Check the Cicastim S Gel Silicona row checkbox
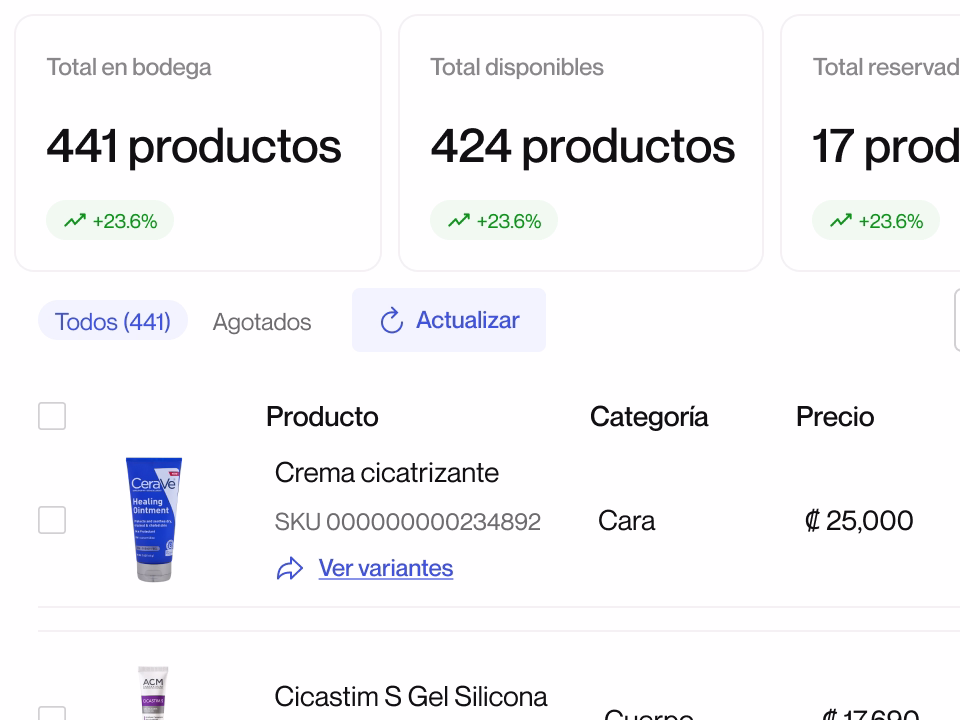The image size is (960, 720). click(x=52, y=713)
